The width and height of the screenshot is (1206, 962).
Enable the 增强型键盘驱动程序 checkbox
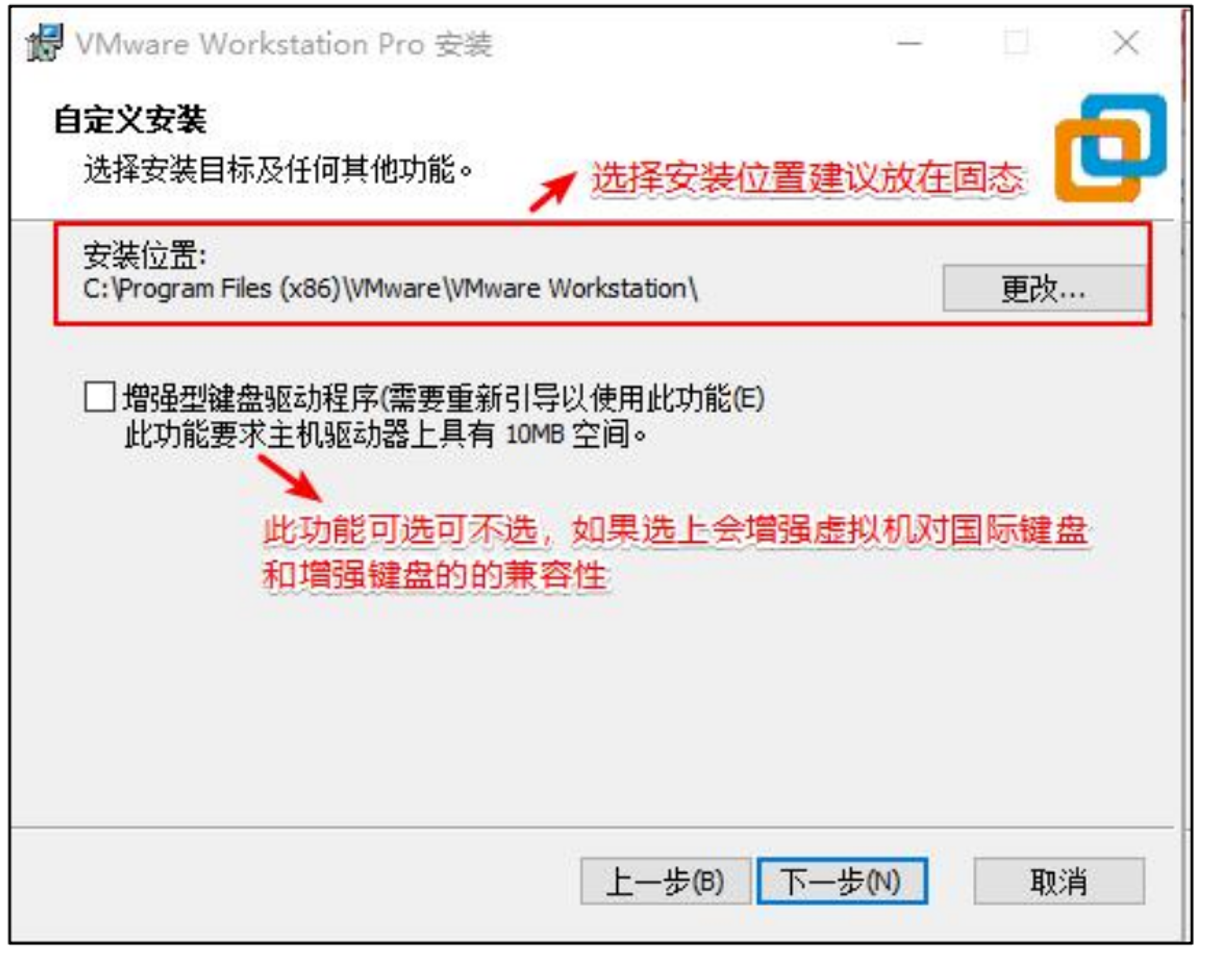[99, 399]
